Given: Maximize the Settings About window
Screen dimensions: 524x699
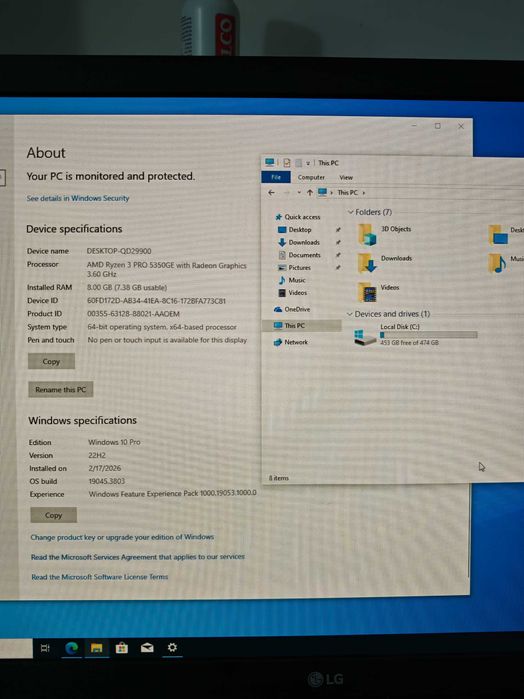Looking at the screenshot, I should point(437,126).
